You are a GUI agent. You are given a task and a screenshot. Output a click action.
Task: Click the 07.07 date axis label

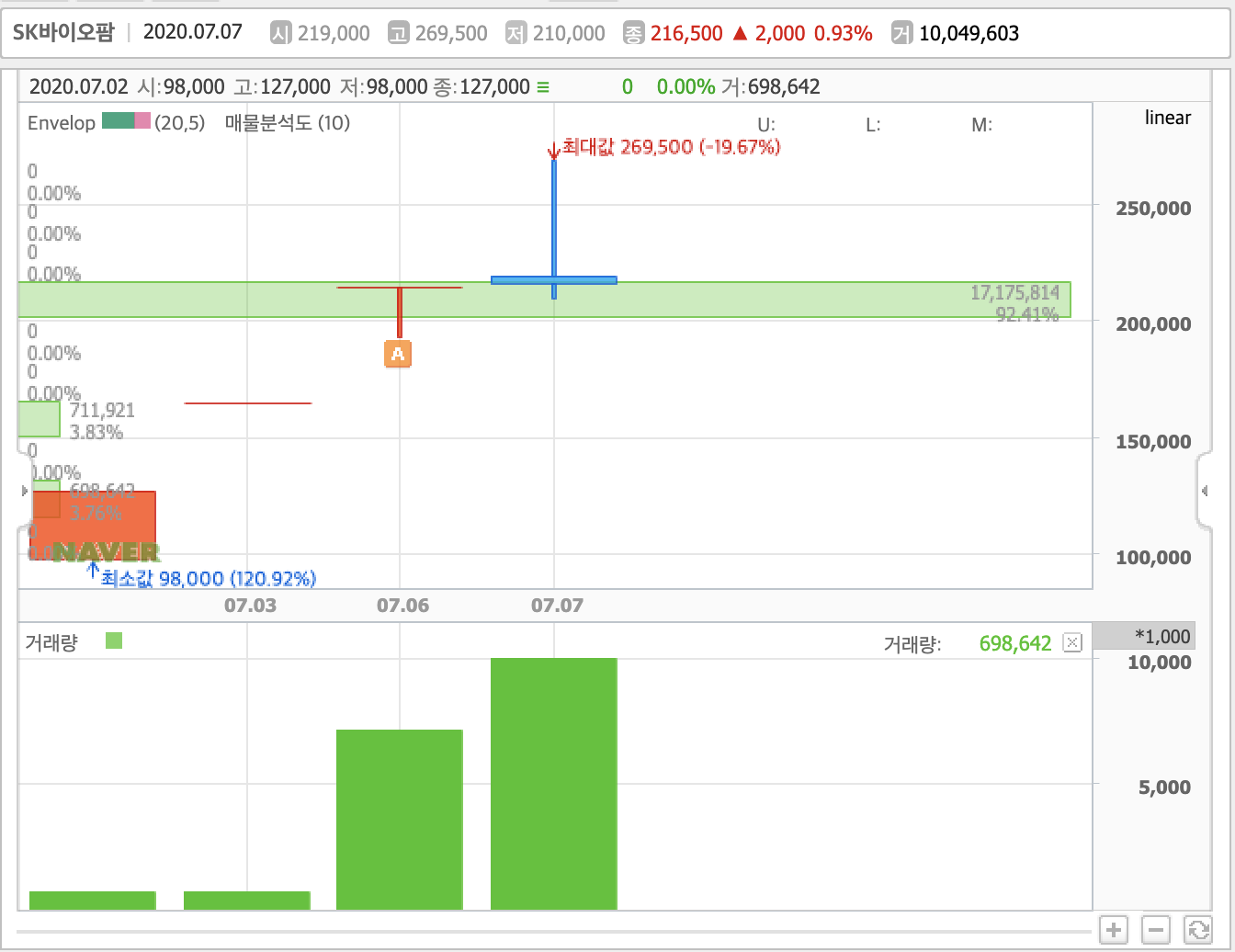[x=557, y=606]
